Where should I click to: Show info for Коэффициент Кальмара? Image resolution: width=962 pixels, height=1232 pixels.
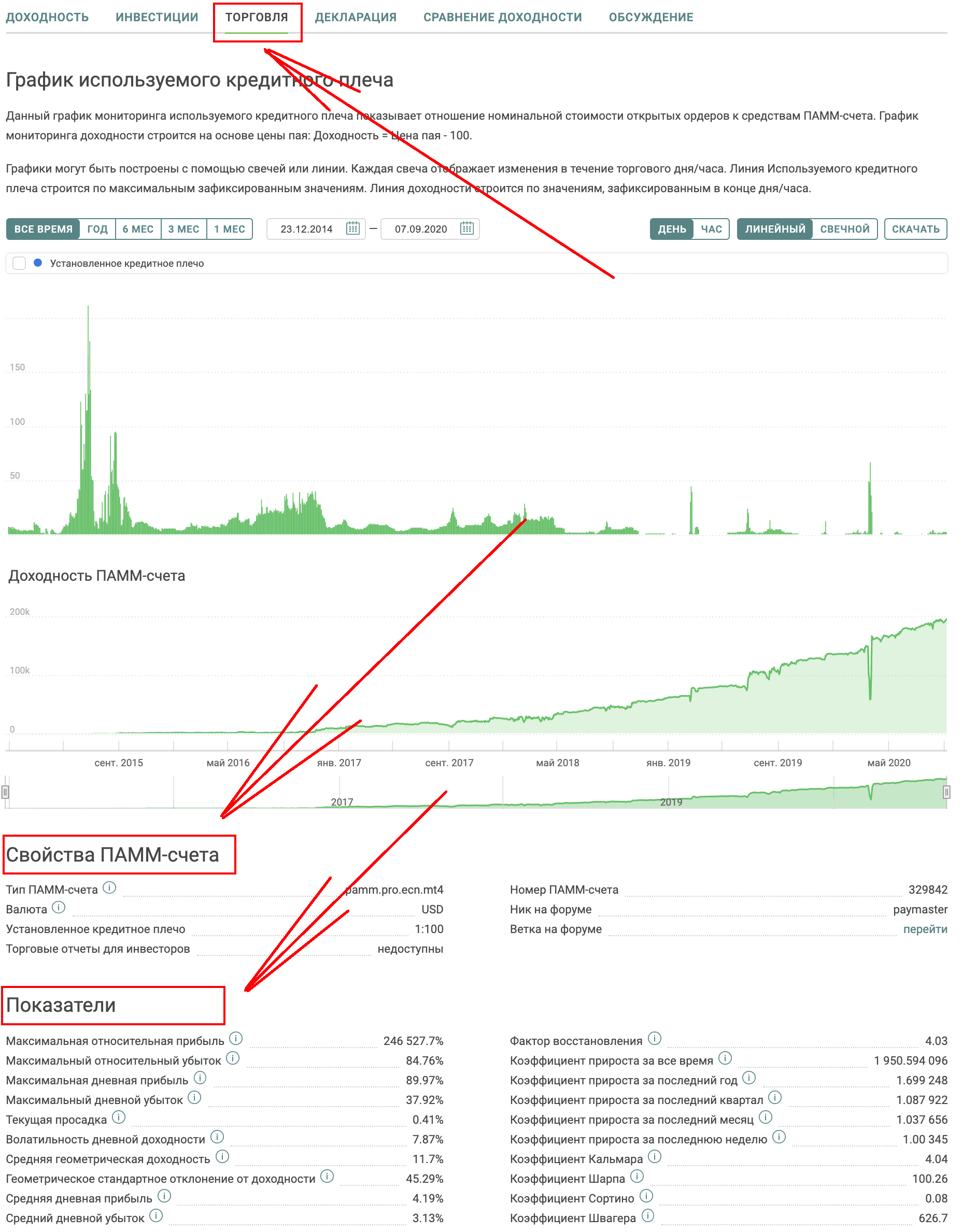point(655,1157)
